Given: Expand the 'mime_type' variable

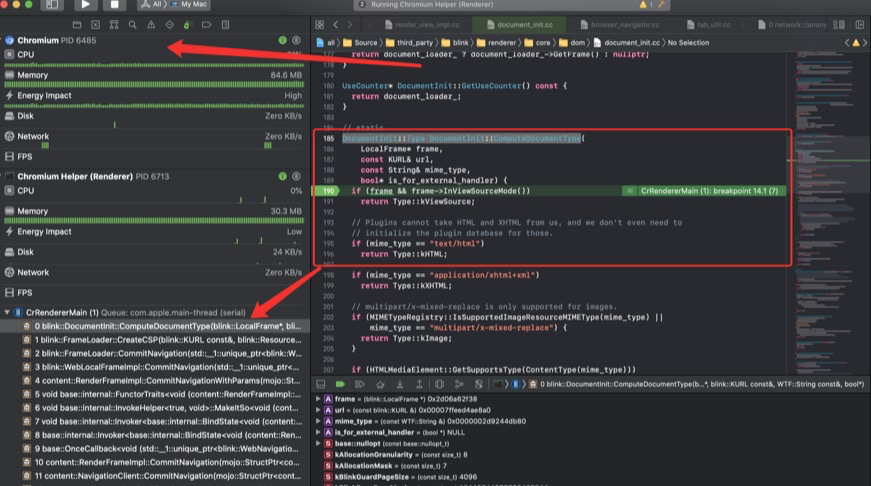Looking at the screenshot, I should pyautogui.click(x=318, y=421).
